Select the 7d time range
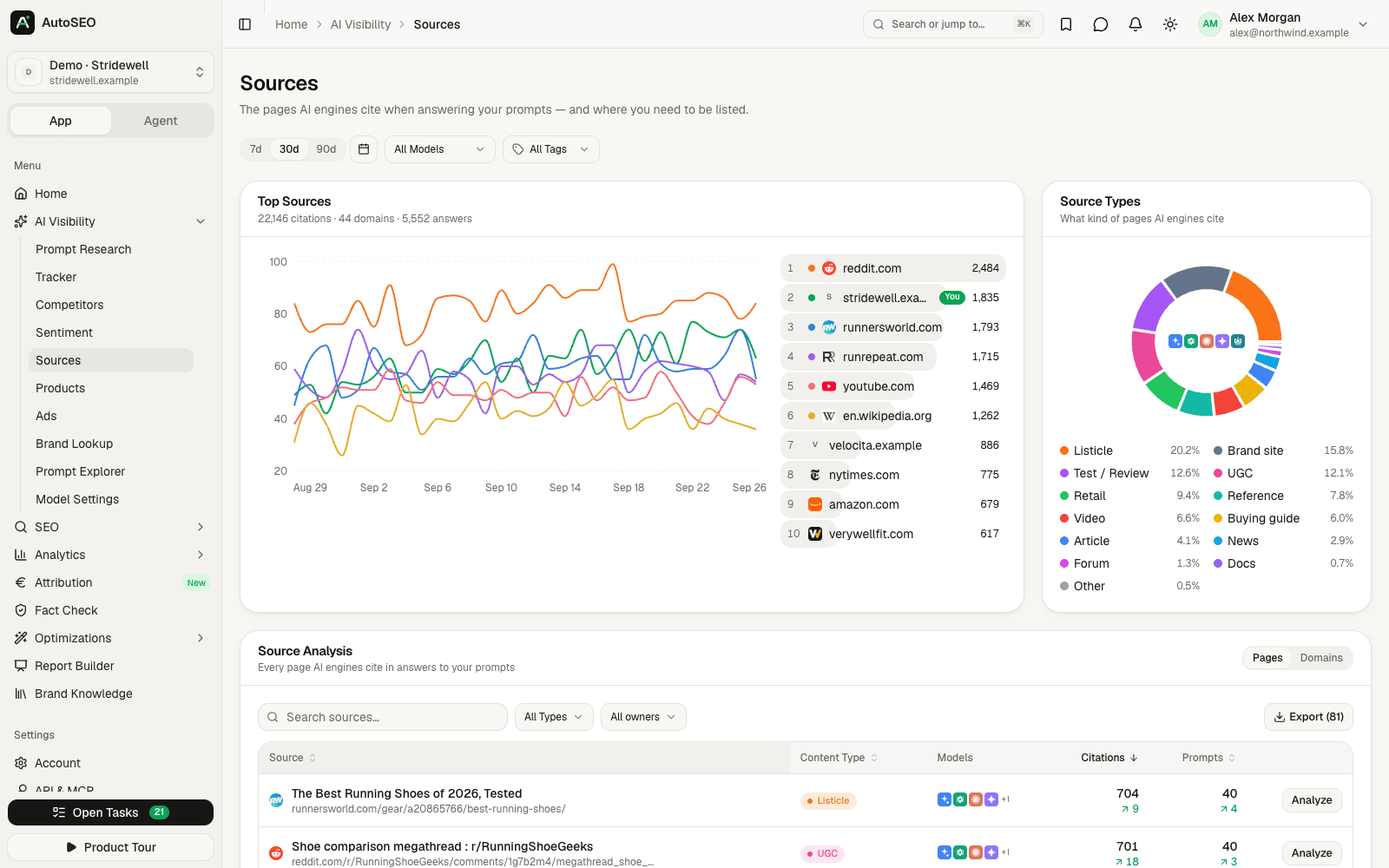1389x868 pixels. click(255, 149)
